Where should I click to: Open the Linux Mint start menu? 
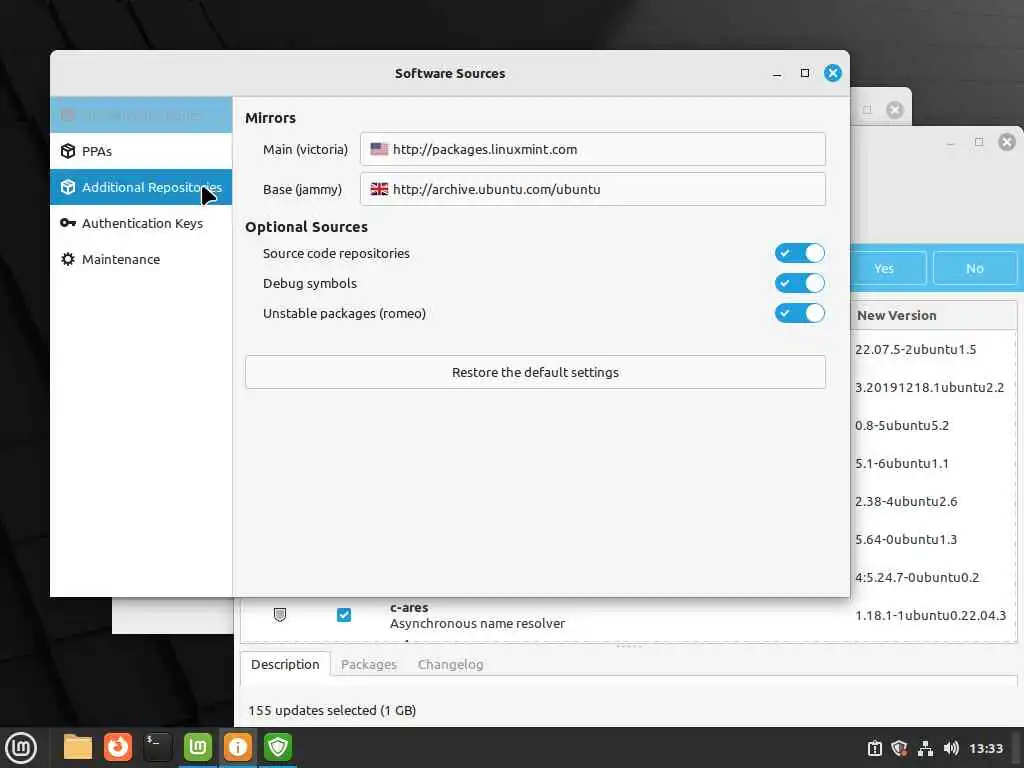(x=21, y=747)
